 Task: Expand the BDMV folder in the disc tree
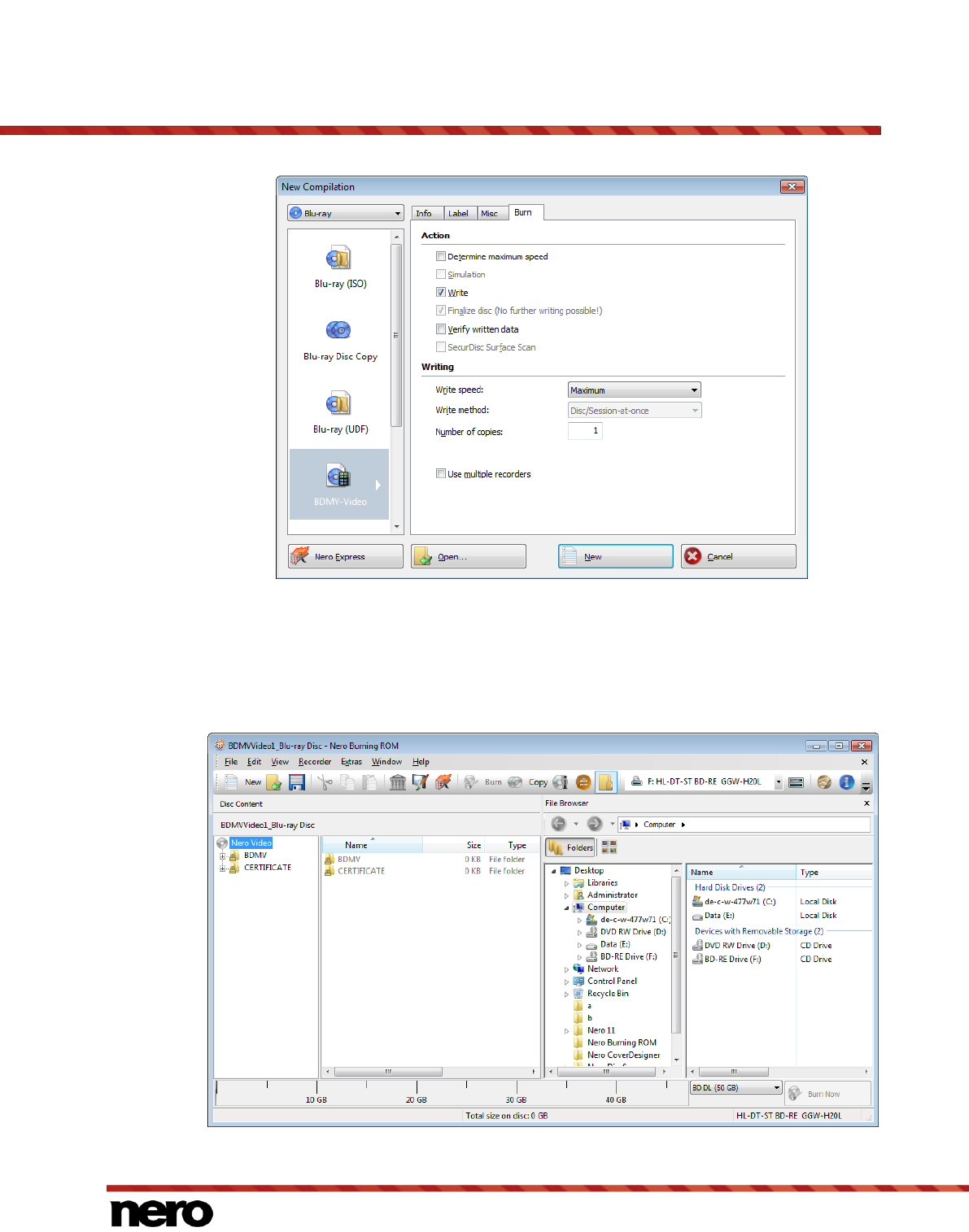pos(222,855)
